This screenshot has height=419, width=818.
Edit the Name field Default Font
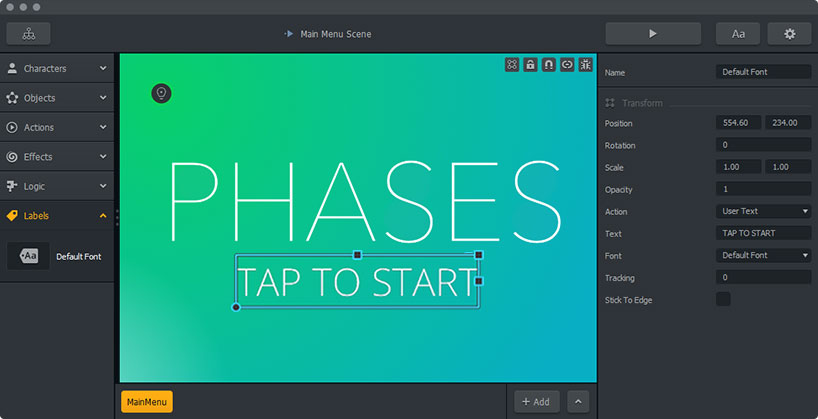763,72
